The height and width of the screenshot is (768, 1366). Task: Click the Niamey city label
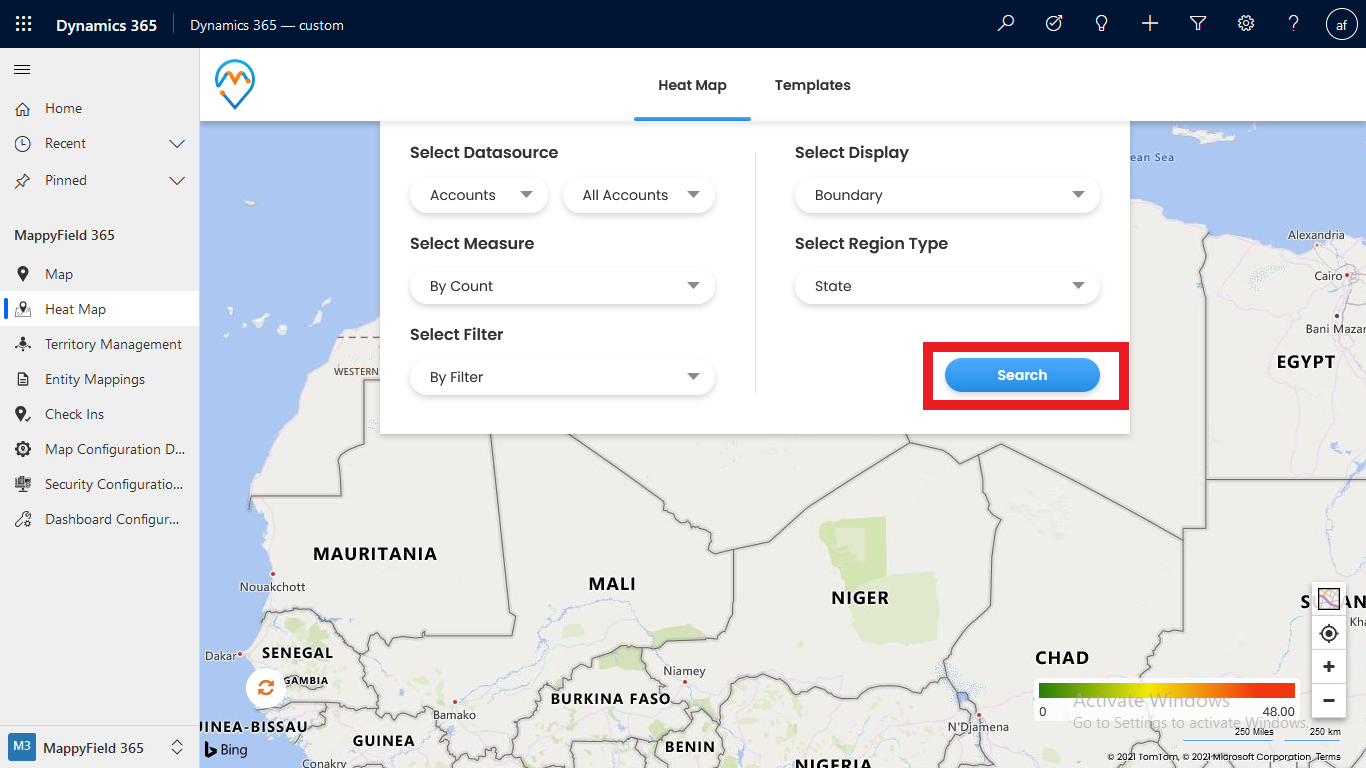[x=685, y=671]
